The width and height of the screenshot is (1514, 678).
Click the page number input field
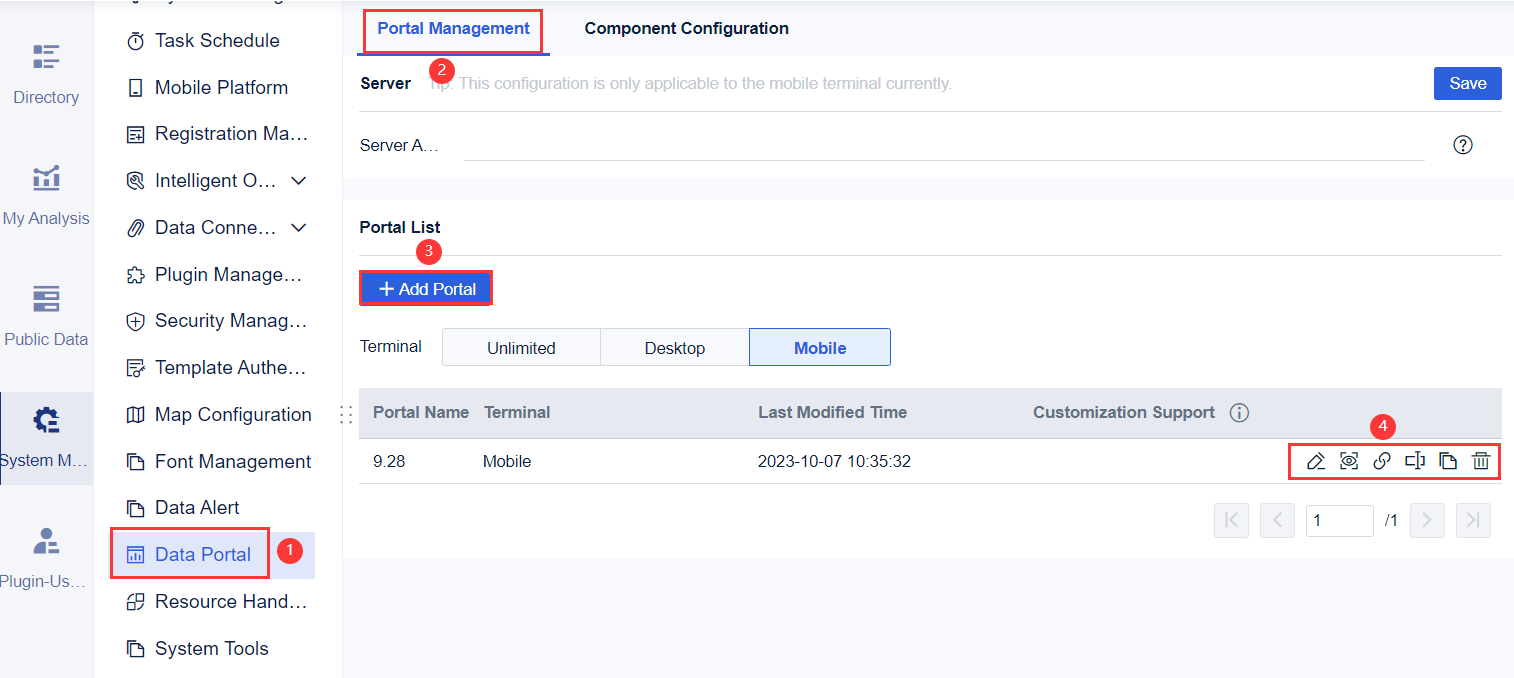[x=1339, y=520]
